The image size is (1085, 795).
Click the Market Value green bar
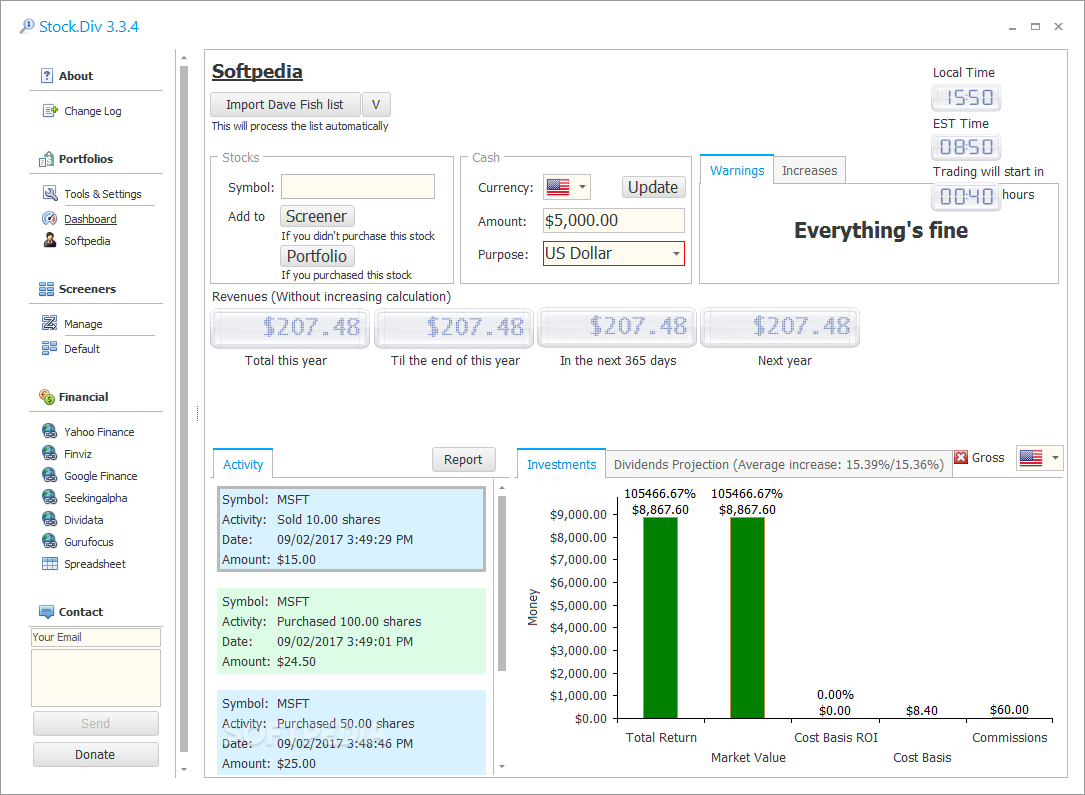coord(747,617)
